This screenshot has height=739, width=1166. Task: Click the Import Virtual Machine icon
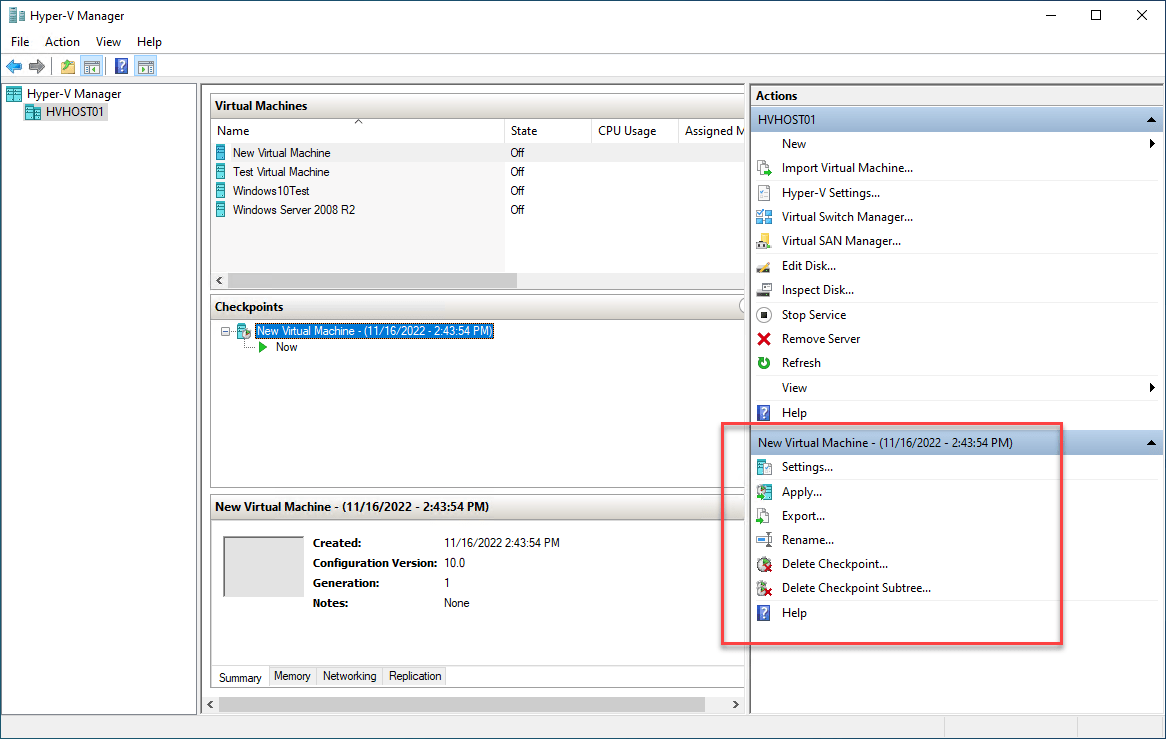pos(764,168)
